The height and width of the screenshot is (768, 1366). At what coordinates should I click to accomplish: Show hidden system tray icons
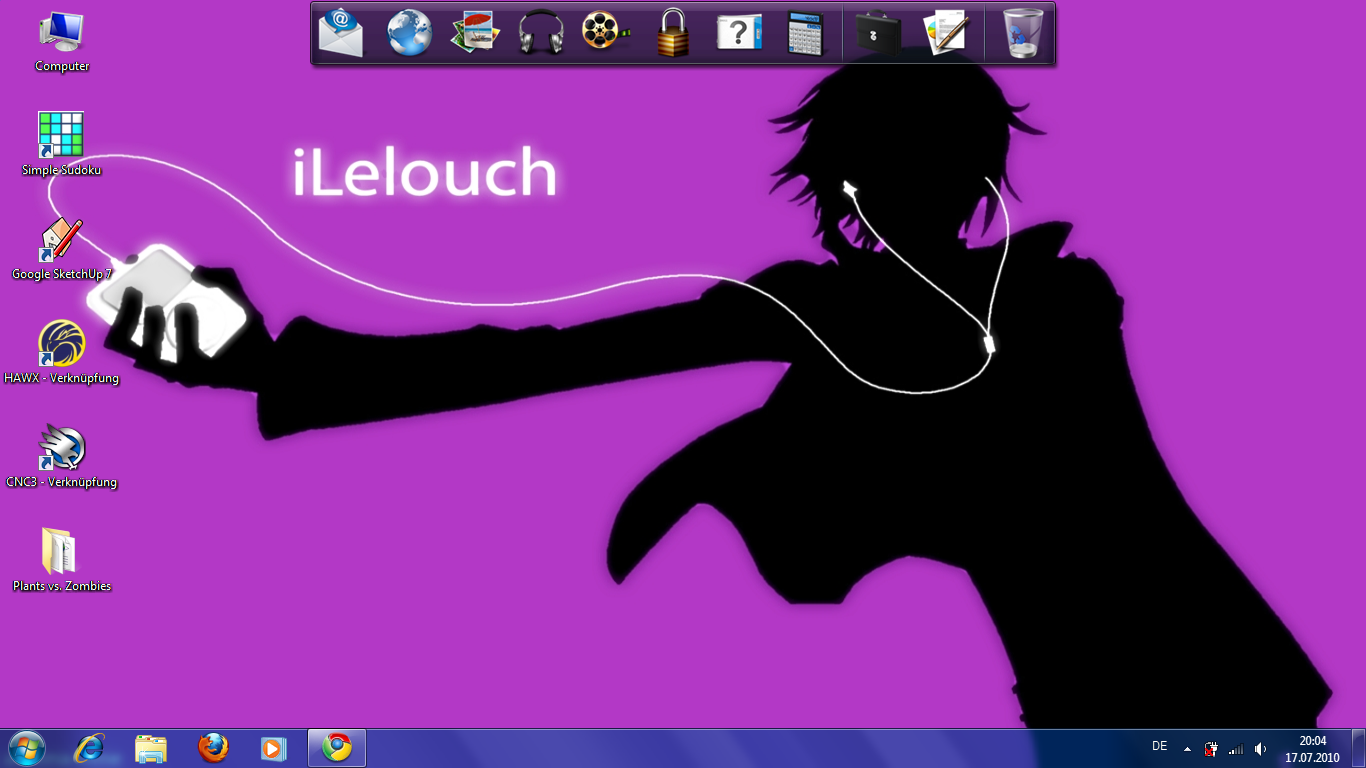1187,748
